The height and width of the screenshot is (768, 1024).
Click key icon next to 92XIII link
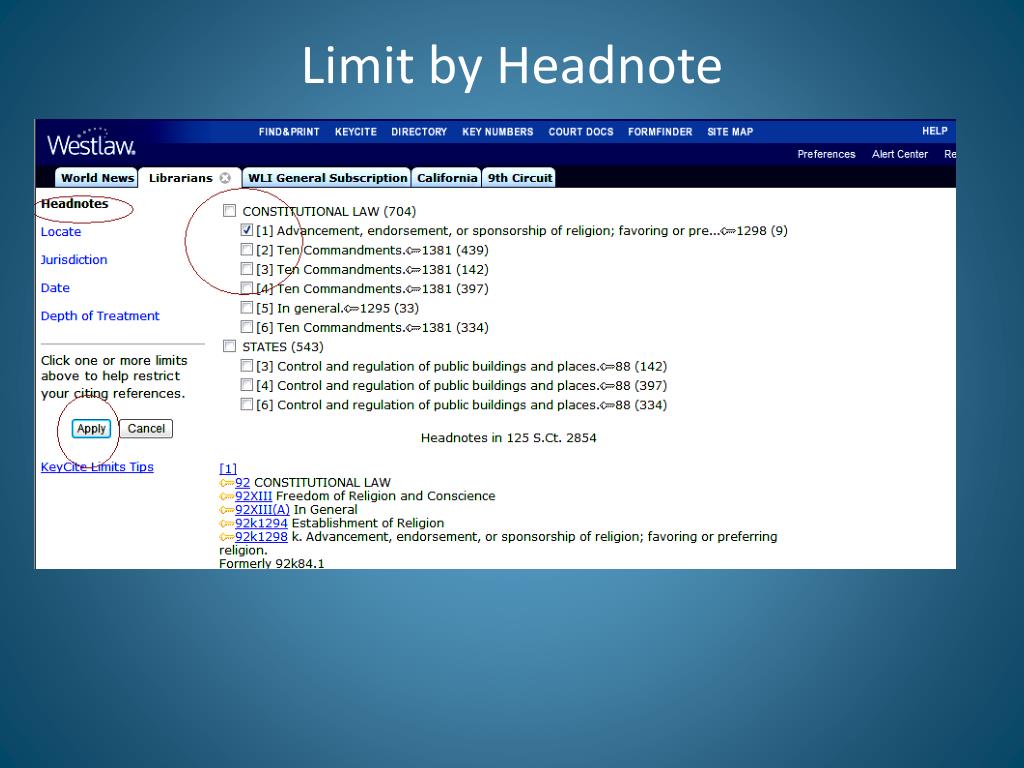coord(227,496)
